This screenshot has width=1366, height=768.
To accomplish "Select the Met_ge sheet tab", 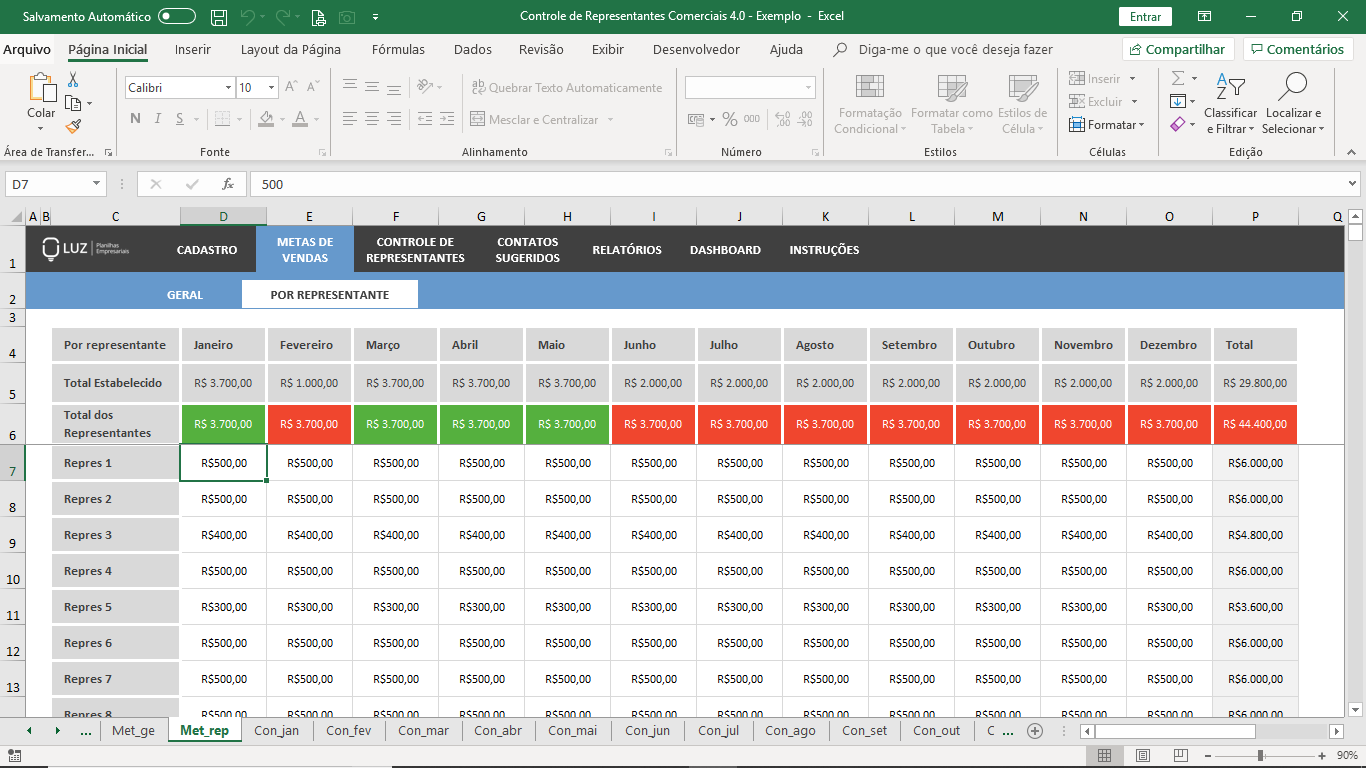I will [x=133, y=730].
